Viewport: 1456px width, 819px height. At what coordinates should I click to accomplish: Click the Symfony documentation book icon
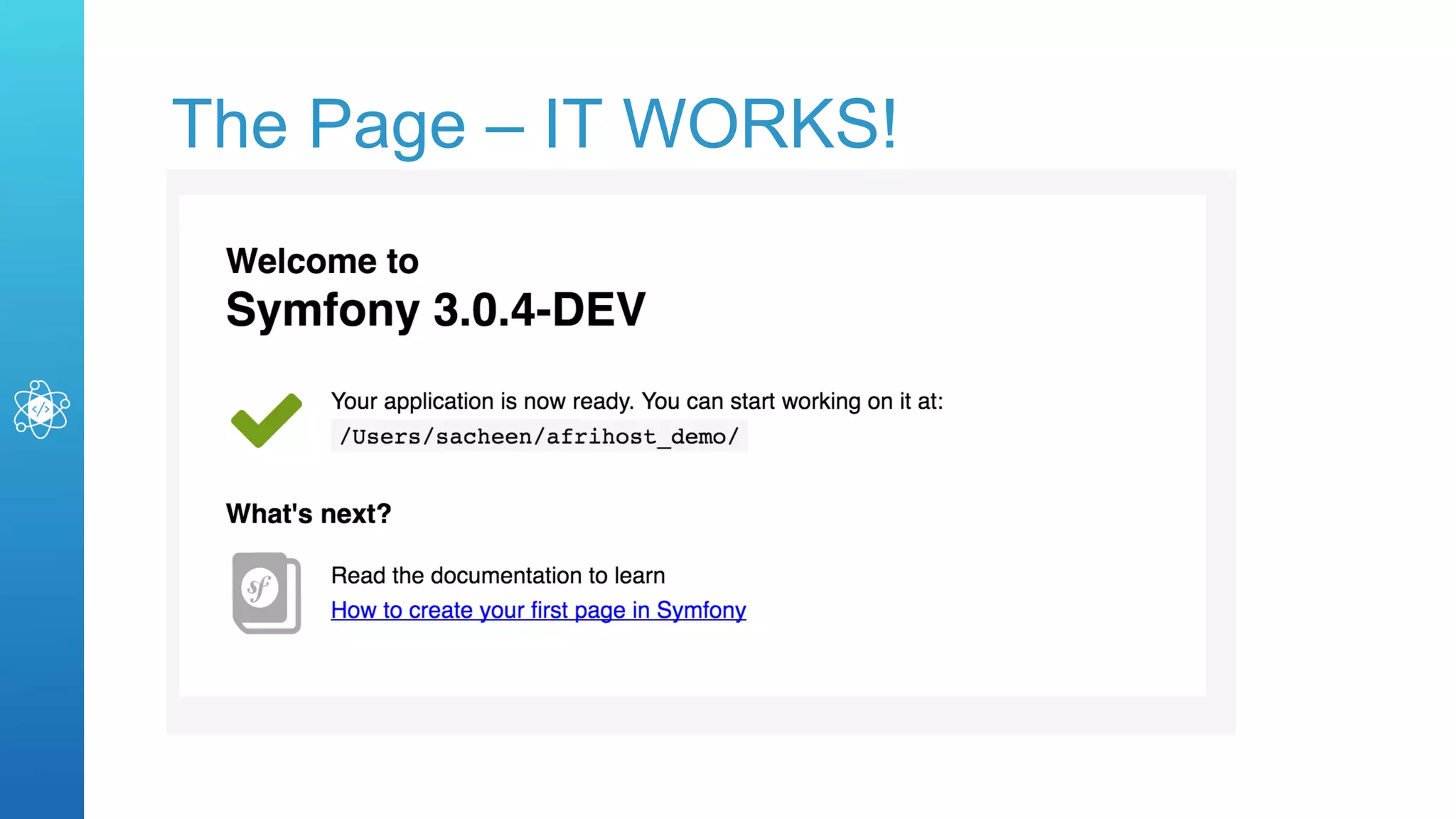(x=267, y=593)
